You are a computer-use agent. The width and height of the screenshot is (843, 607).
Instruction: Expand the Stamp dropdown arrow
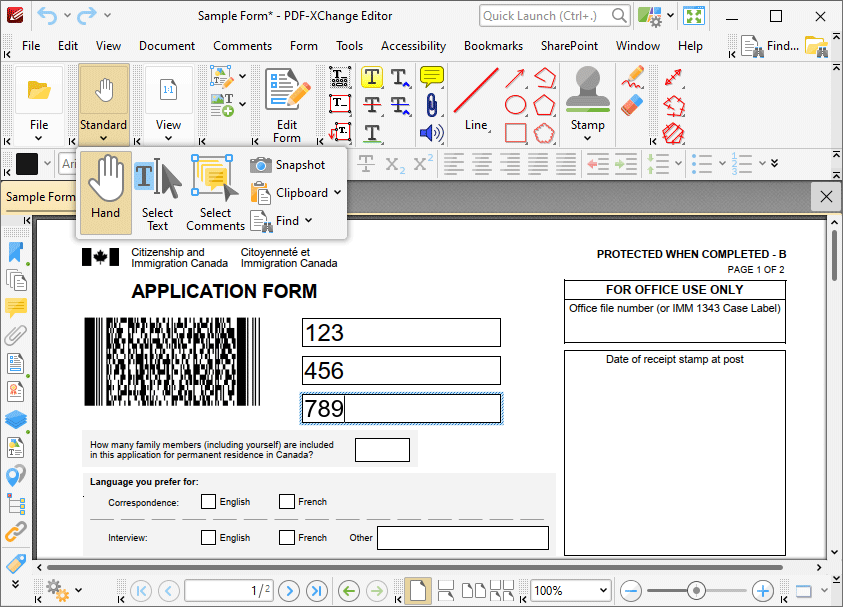(x=588, y=139)
